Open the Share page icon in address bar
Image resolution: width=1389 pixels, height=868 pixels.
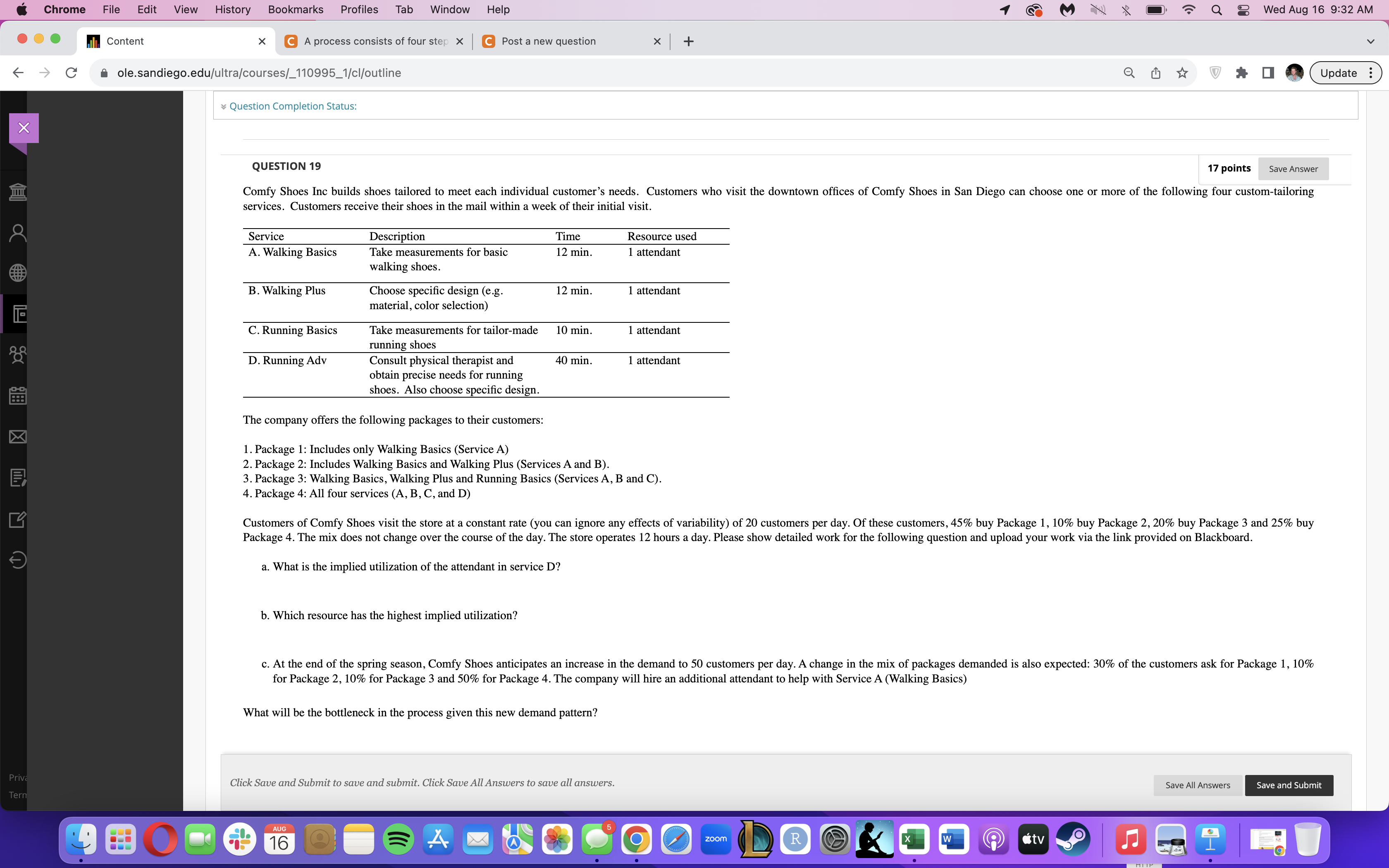coord(1155,73)
